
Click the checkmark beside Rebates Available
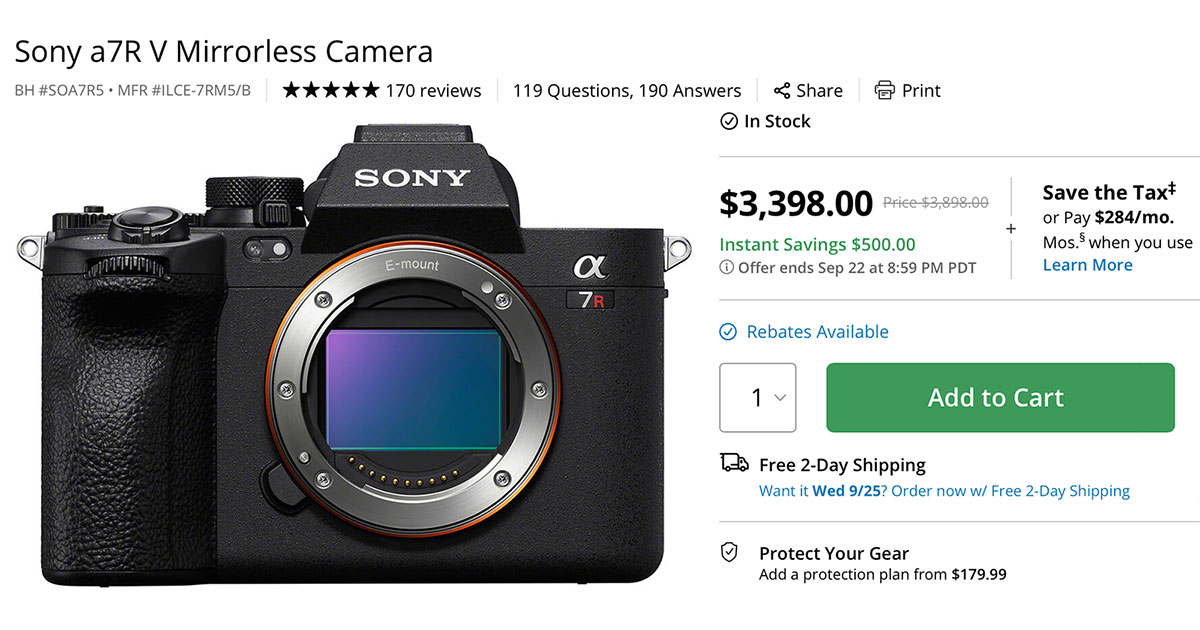click(x=729, y=331)
